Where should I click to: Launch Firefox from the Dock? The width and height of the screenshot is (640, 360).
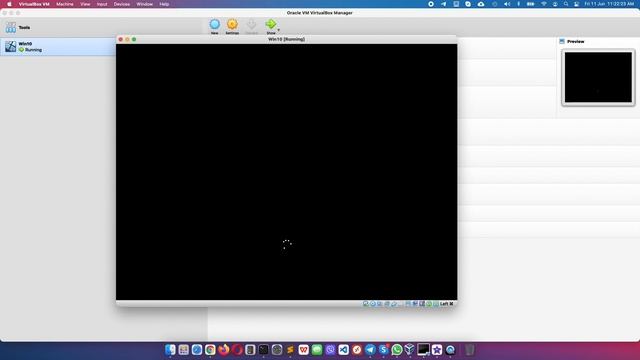(x=224, y=350)
